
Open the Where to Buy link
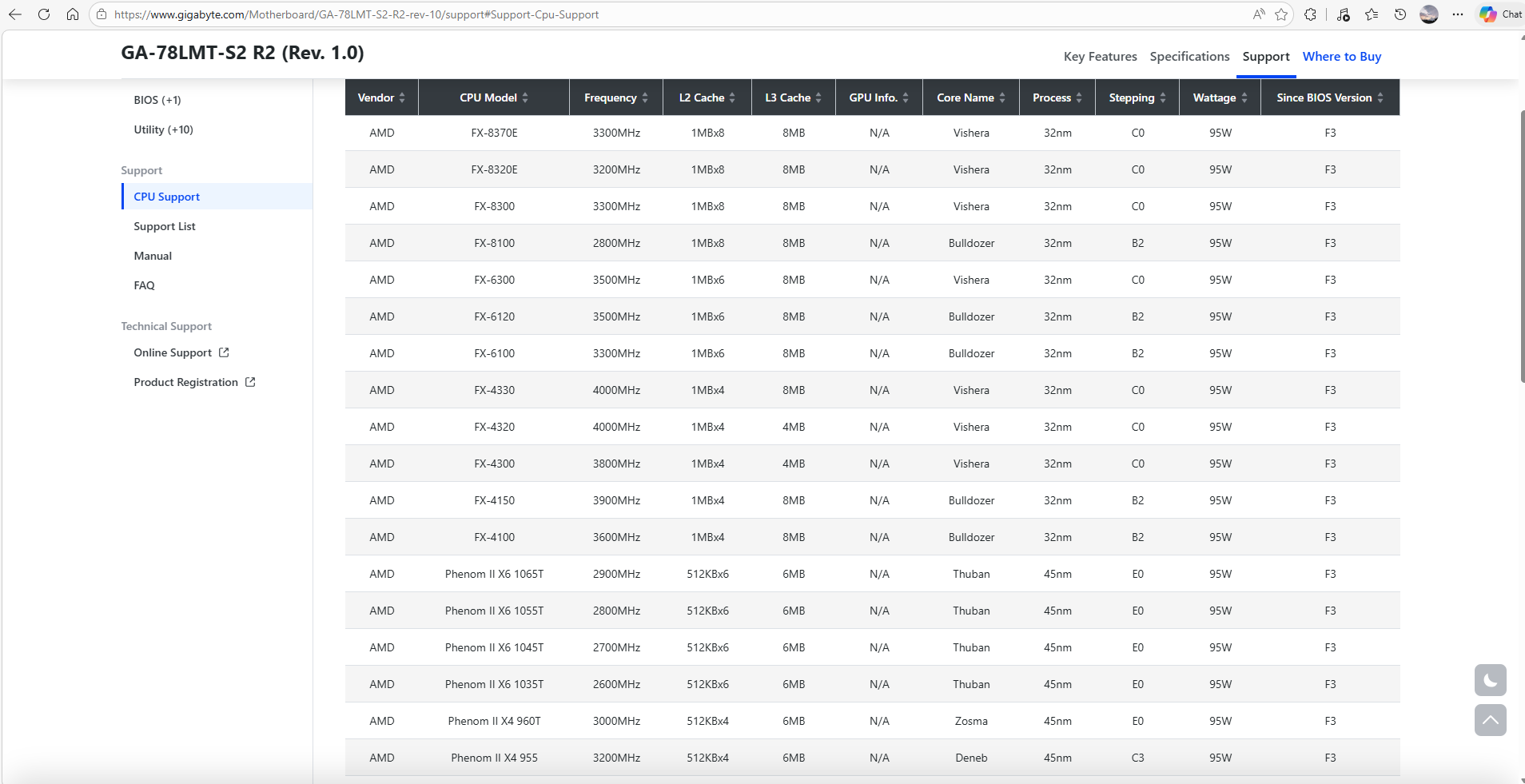(1342, 57)
